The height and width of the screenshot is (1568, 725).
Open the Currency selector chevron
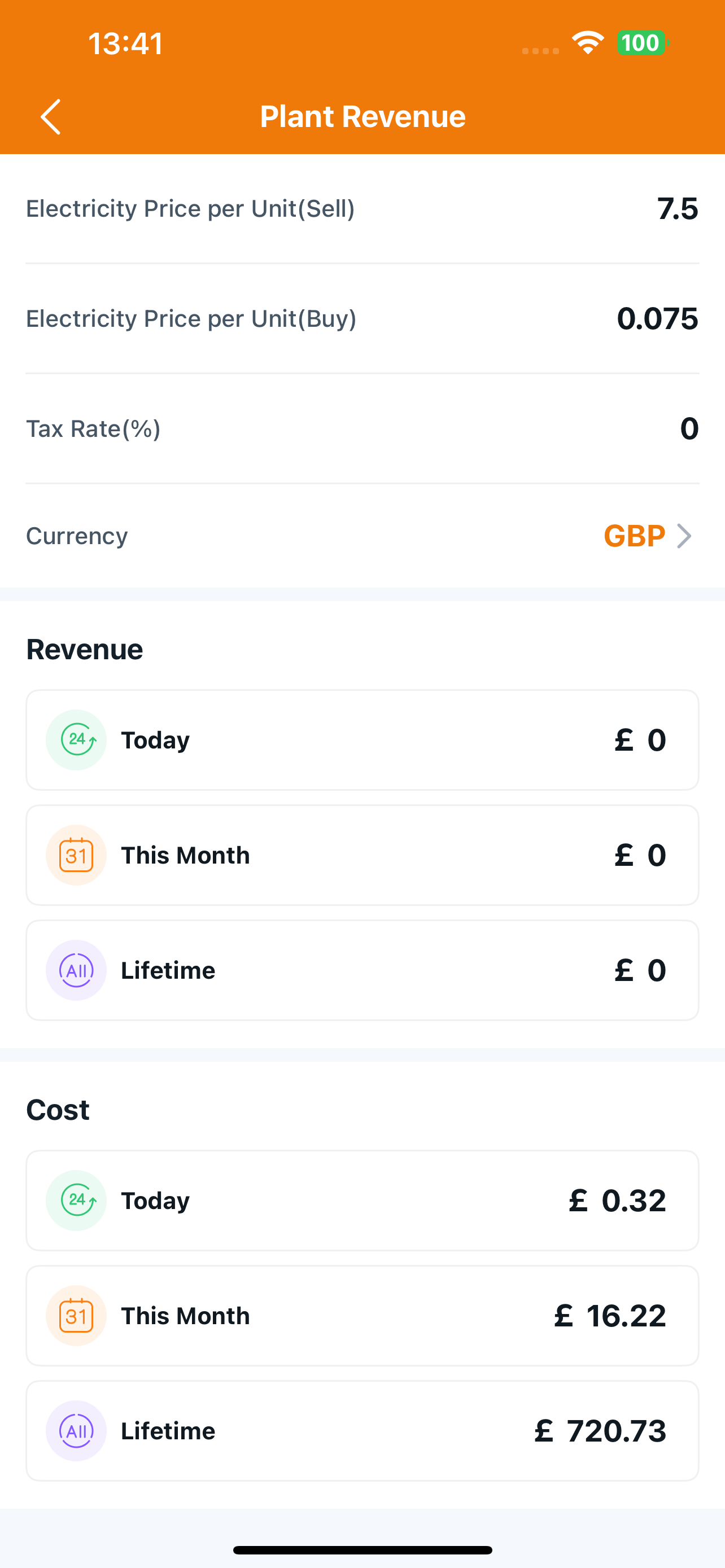coord(684,536)
